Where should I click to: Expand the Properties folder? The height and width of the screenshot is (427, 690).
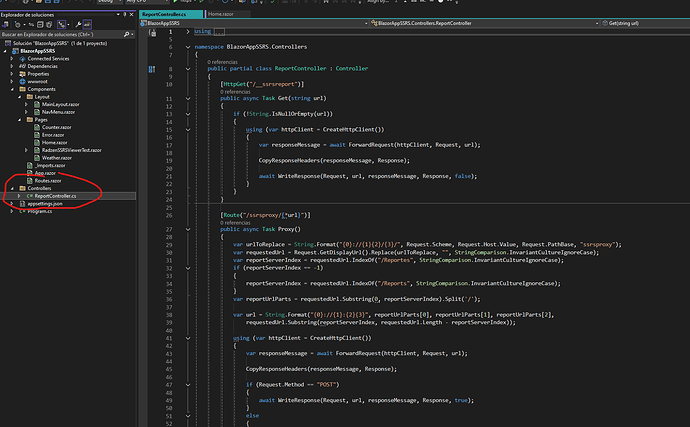(x=12, y=74)
